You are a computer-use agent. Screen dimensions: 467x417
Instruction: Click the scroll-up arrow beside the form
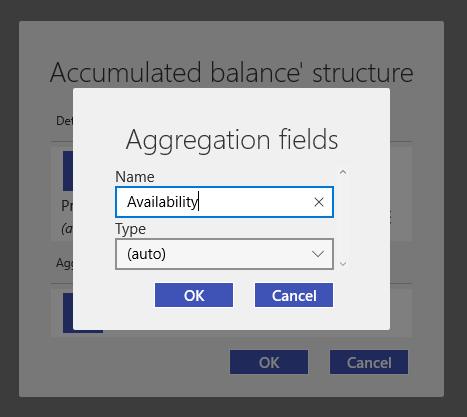[x=343, y=172]
